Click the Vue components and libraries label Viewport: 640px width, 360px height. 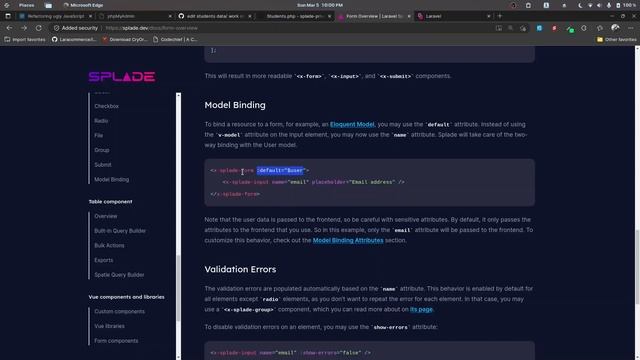coord(127,297)
